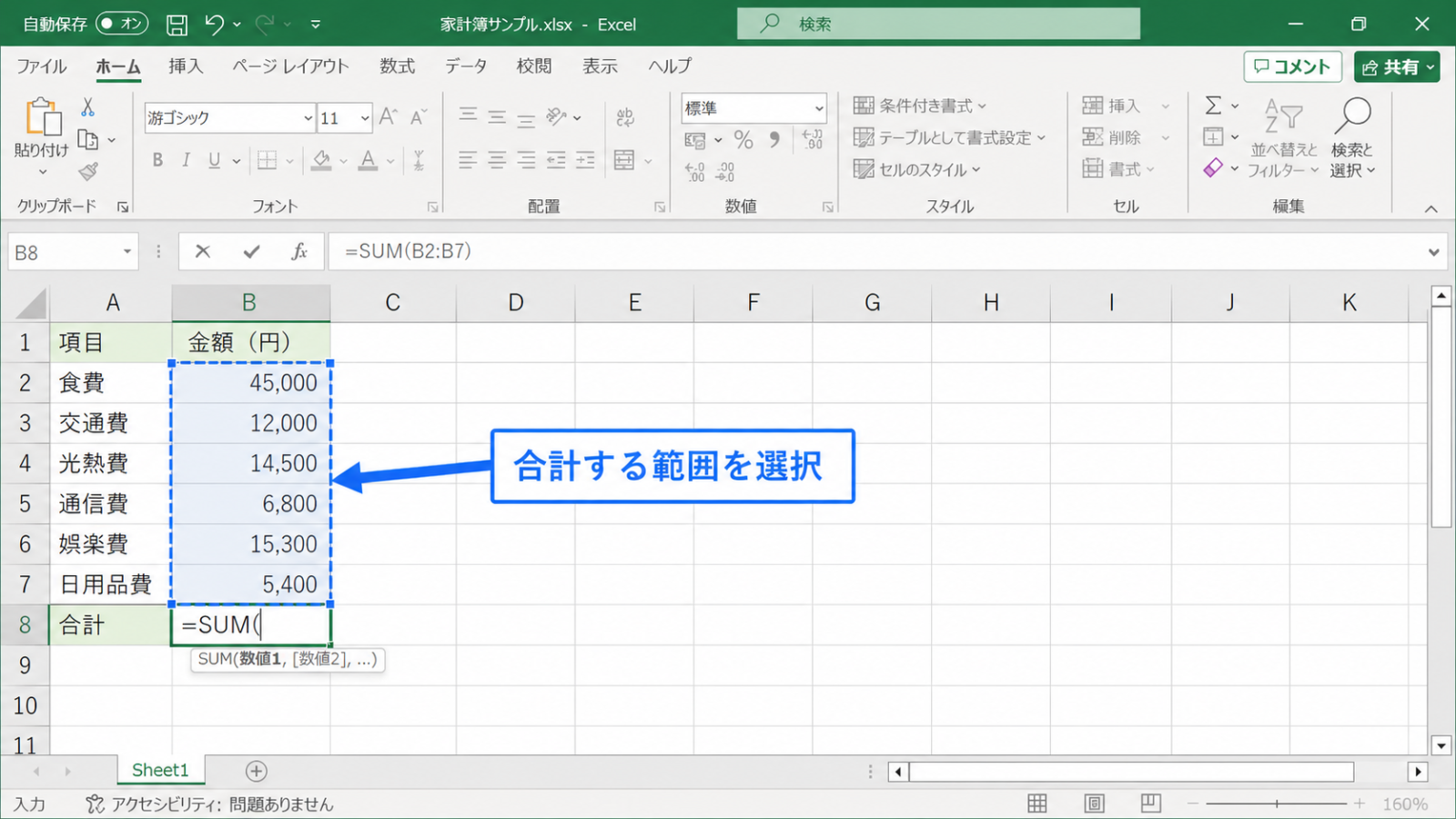Open the number format dropdown 標準
Image resolution: width=1456 pixels, height=819 pixels.
[818, 108]
